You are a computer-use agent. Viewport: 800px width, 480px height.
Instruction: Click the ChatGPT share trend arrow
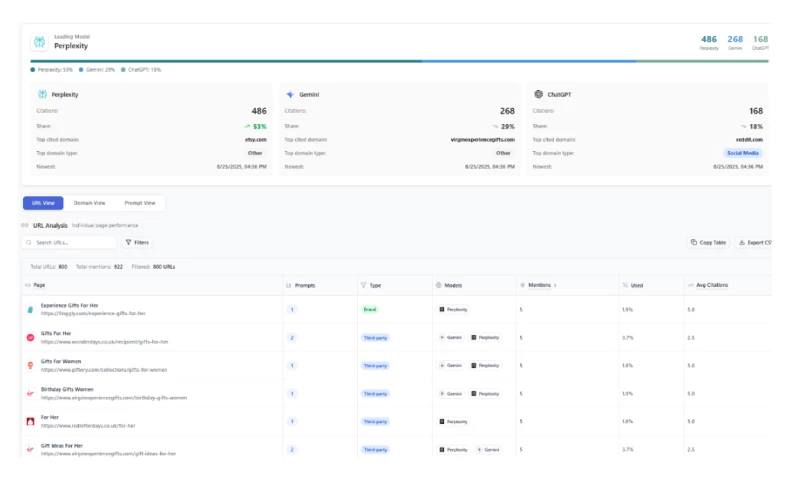[x=743, y=127]
